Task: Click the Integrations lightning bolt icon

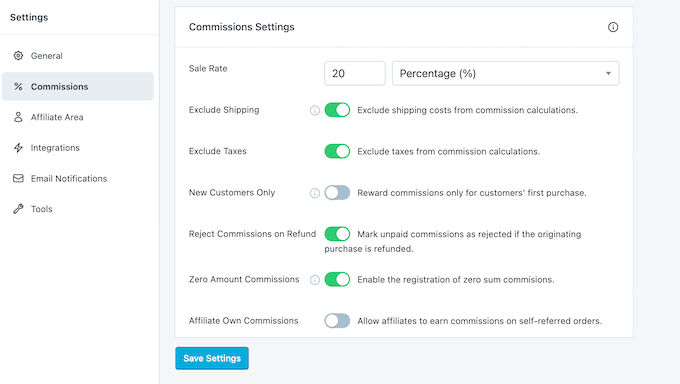Action: point(18,148)
